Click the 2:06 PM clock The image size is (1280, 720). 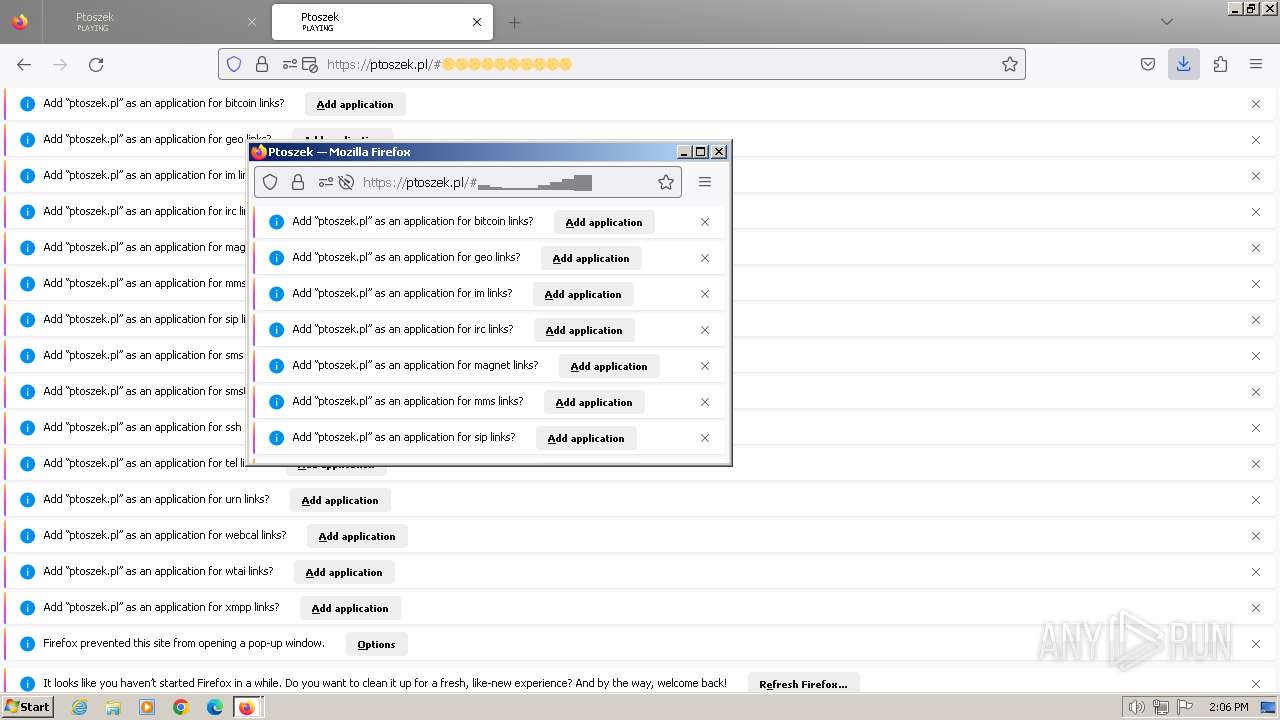(x=1228, y=707)
